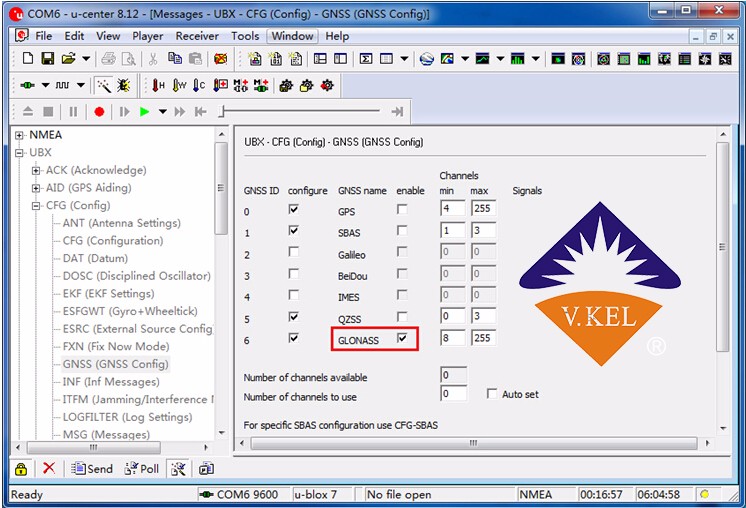Collapse the UBX tree node
Image resolution: width=746 pixels, height=508 pixels.
[20, 153]
